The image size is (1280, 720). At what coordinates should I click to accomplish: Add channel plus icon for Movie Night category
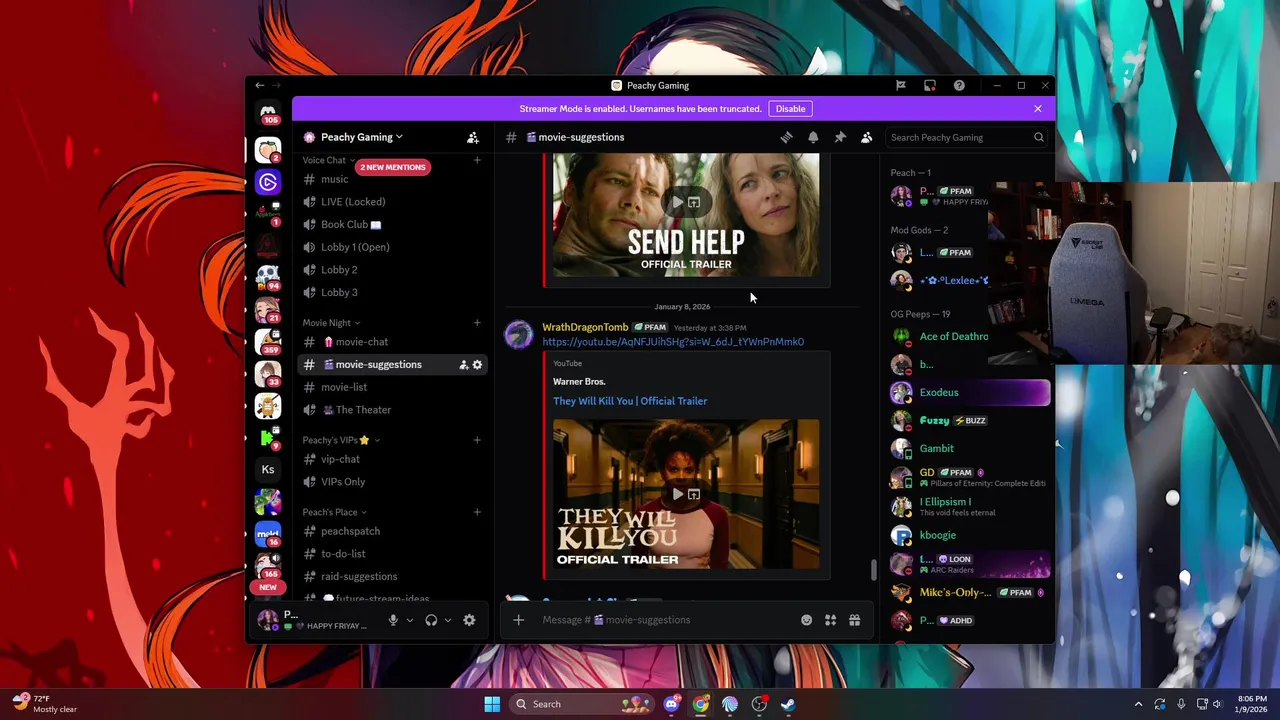(x=477, y=323)
